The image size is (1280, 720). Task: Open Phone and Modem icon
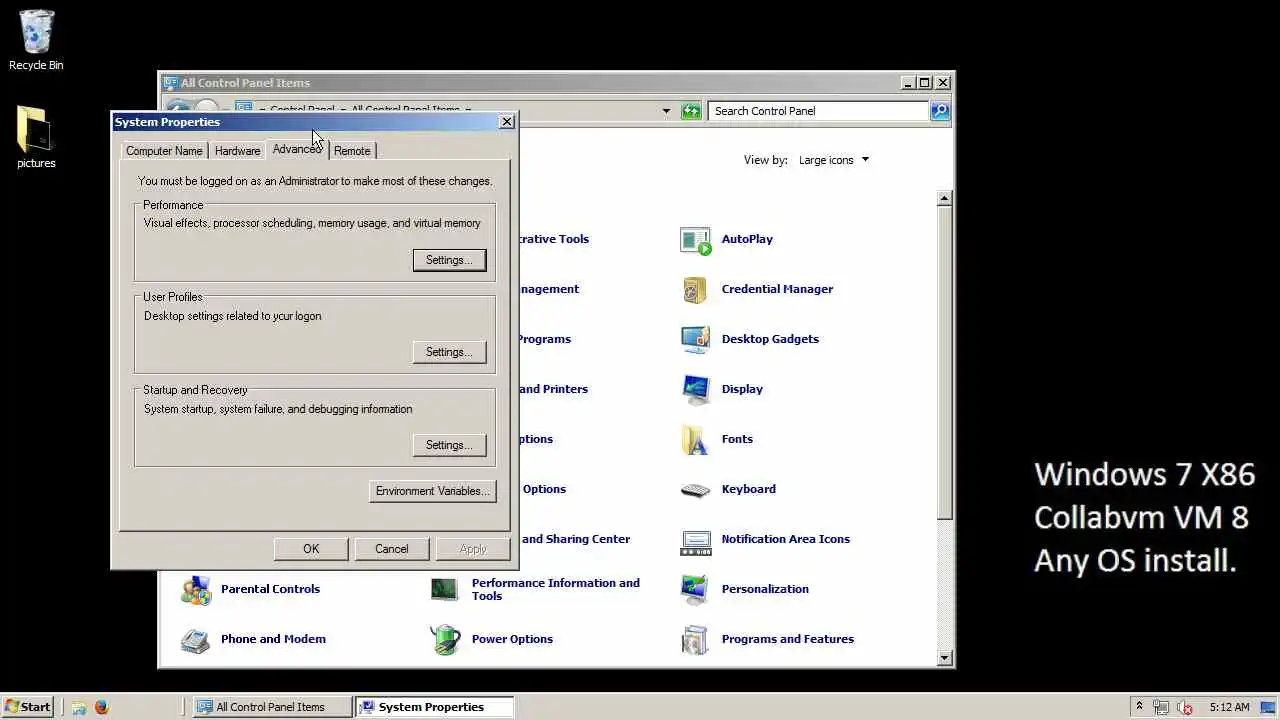point(196,640)
